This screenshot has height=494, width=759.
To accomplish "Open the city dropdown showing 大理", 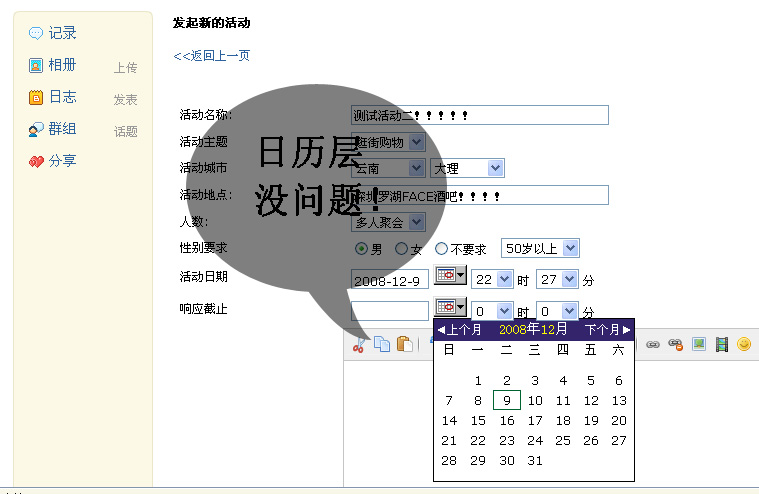I will pyautogui.click(x=467, y=168).
